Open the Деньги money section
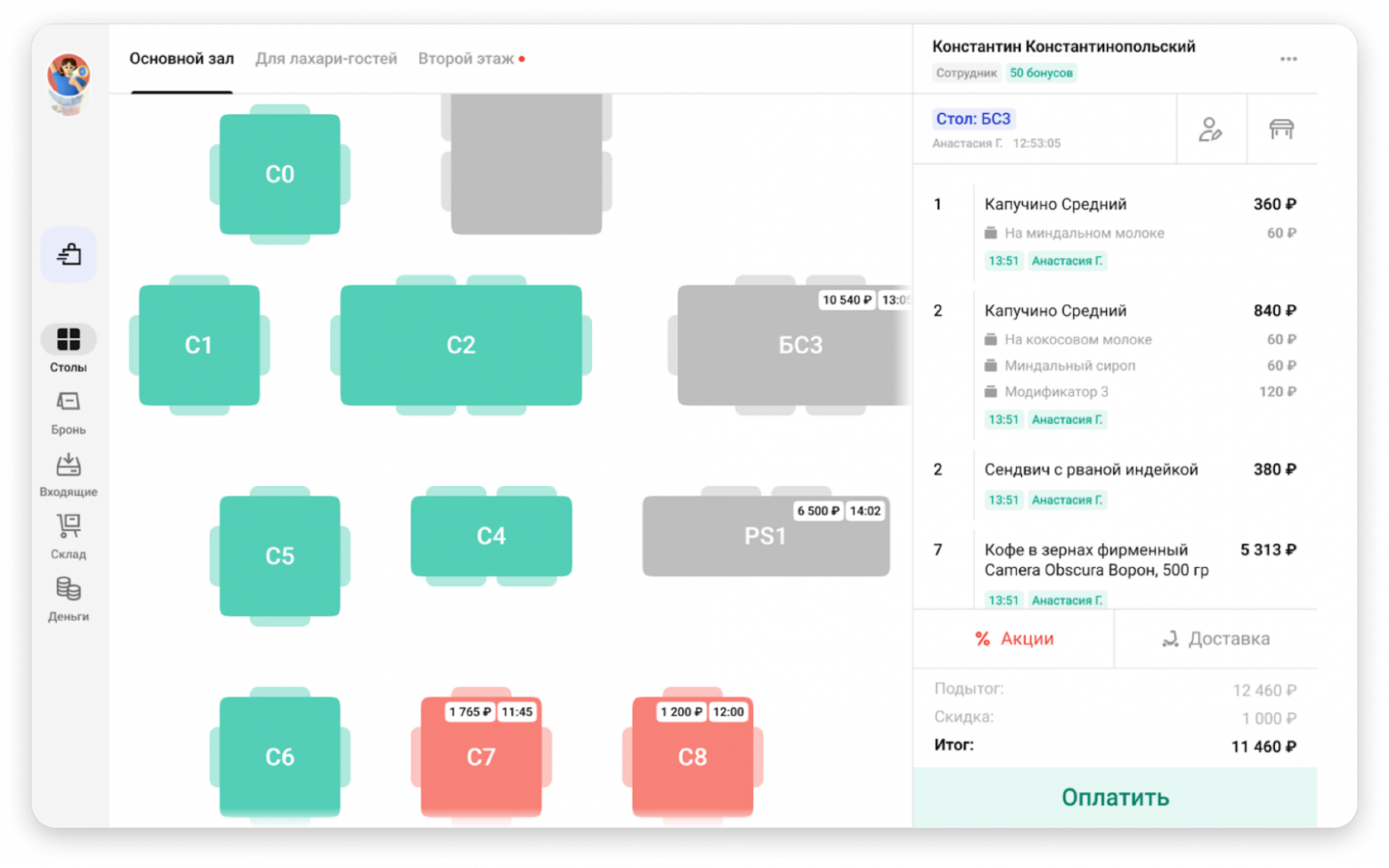Image resolution: width=1389 pixels, height=868 pixels. (69, 600)
